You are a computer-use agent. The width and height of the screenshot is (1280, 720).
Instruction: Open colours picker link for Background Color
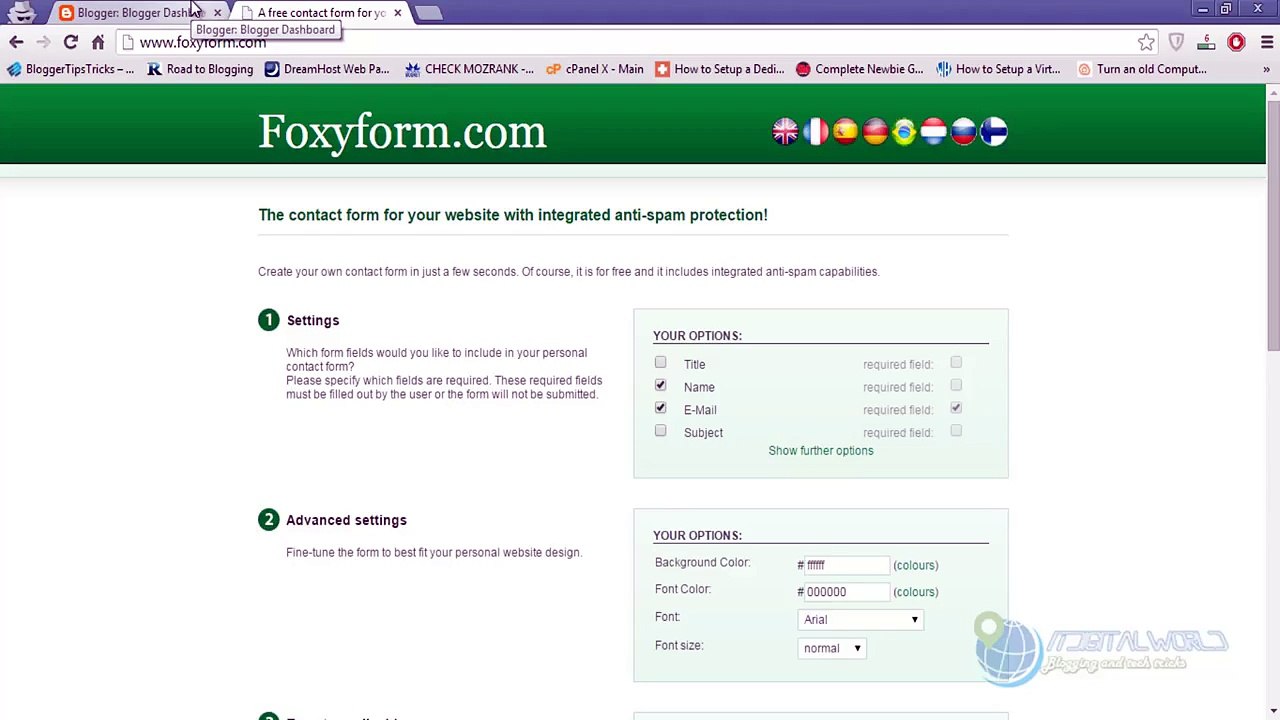point(916,565)
